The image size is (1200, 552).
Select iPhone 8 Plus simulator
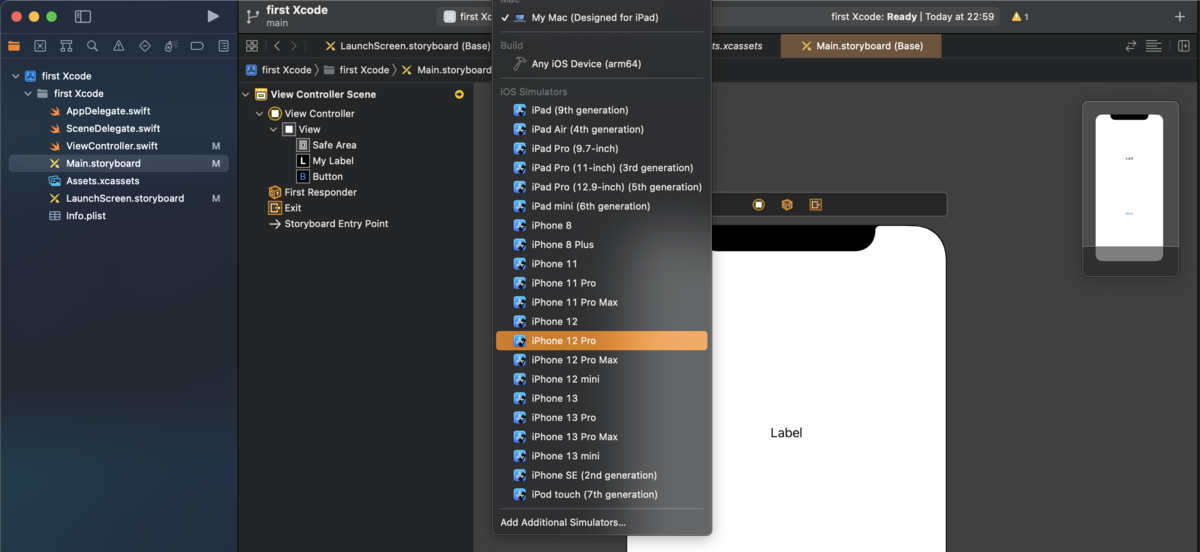[x=602, y=244]
